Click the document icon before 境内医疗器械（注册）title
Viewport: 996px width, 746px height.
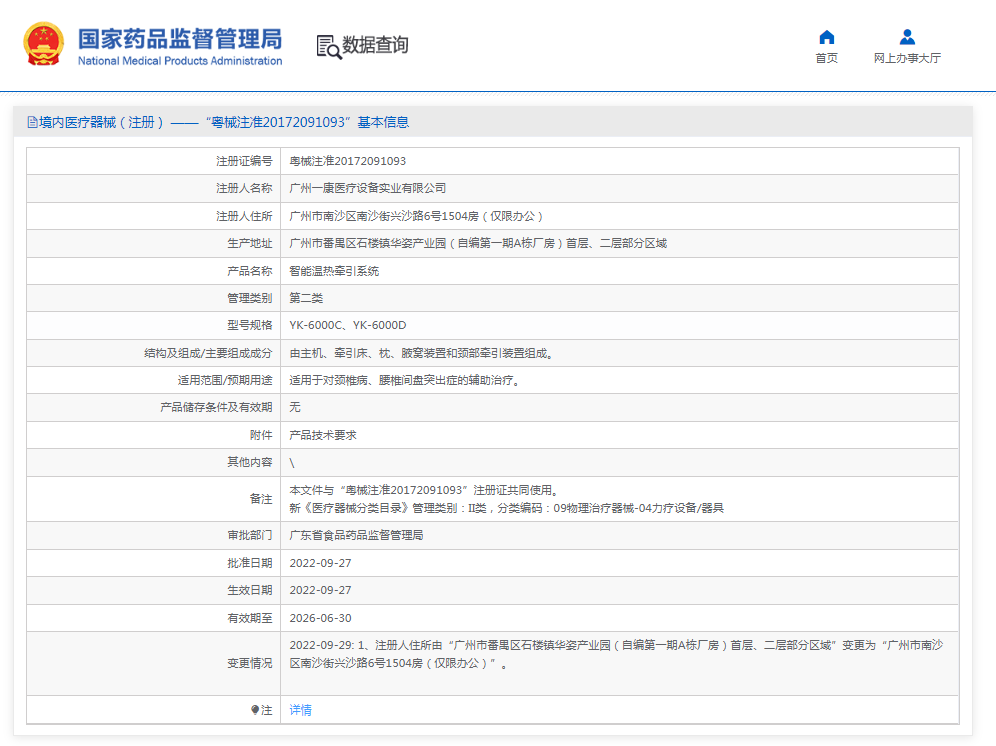[30, 122]
